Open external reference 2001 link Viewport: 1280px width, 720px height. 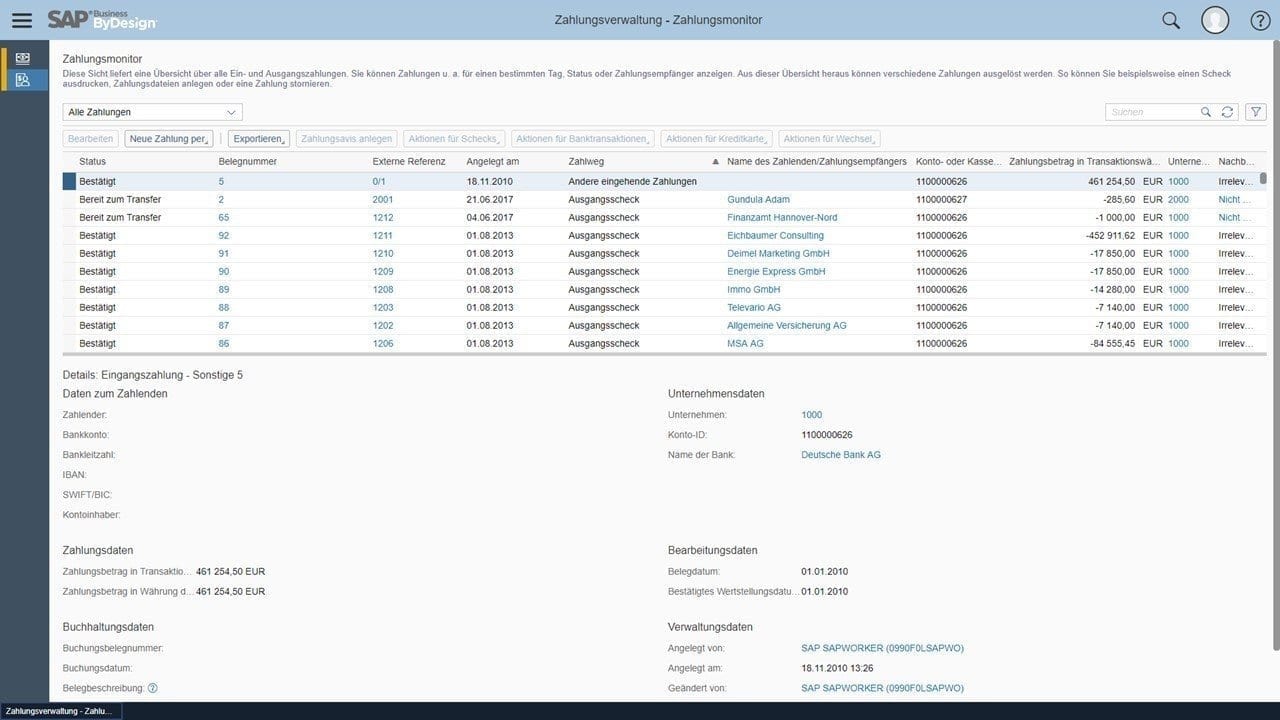[383, 199]
